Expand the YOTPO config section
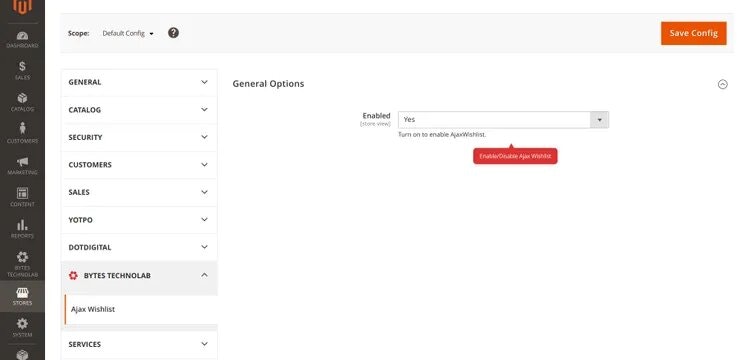 [139, 220]
